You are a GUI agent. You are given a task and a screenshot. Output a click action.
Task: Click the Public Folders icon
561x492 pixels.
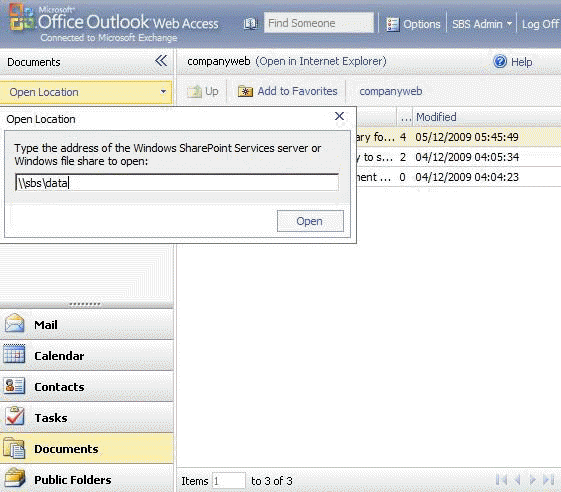[15, 478]
